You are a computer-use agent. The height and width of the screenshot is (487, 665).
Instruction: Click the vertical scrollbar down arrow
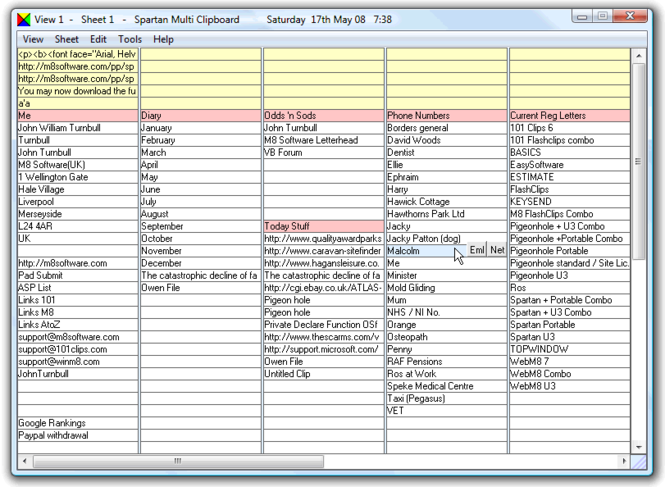638,447
